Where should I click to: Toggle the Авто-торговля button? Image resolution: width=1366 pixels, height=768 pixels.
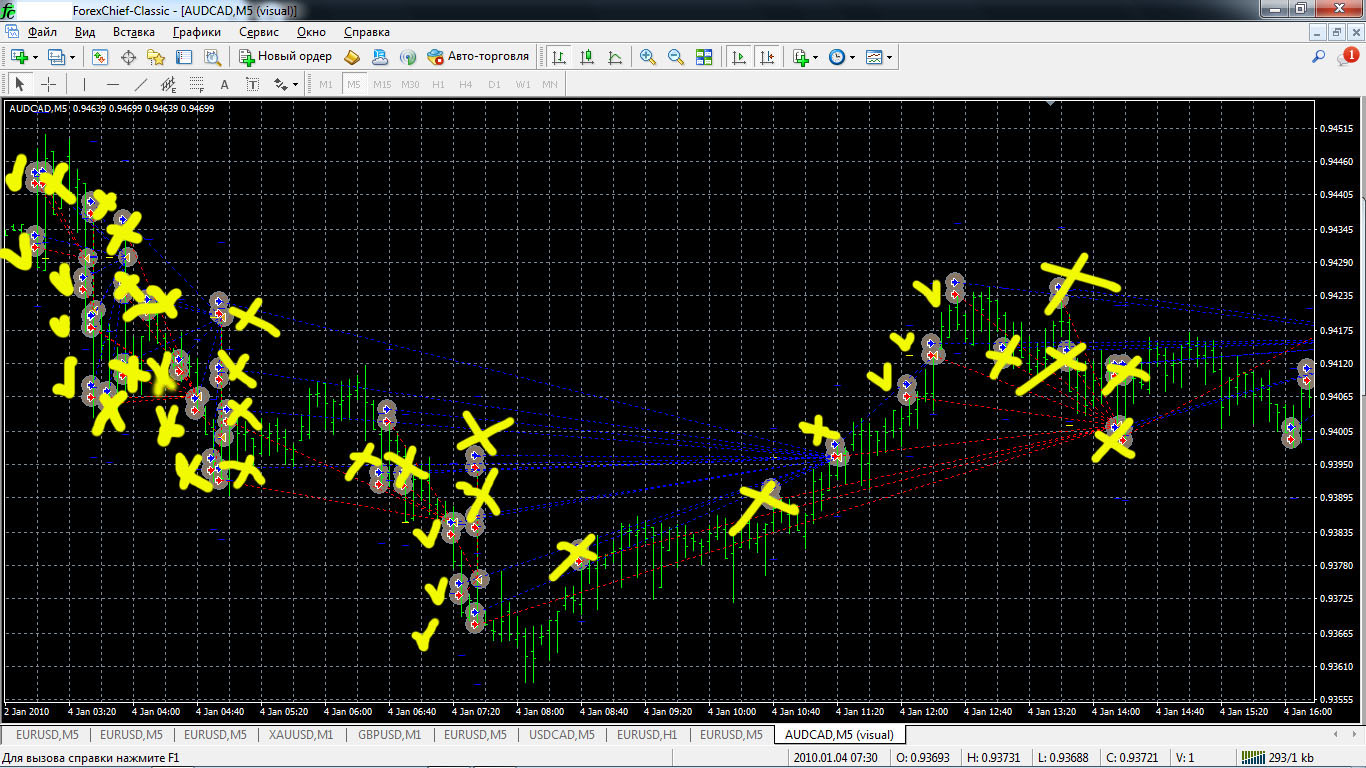(x=477, y=57)
